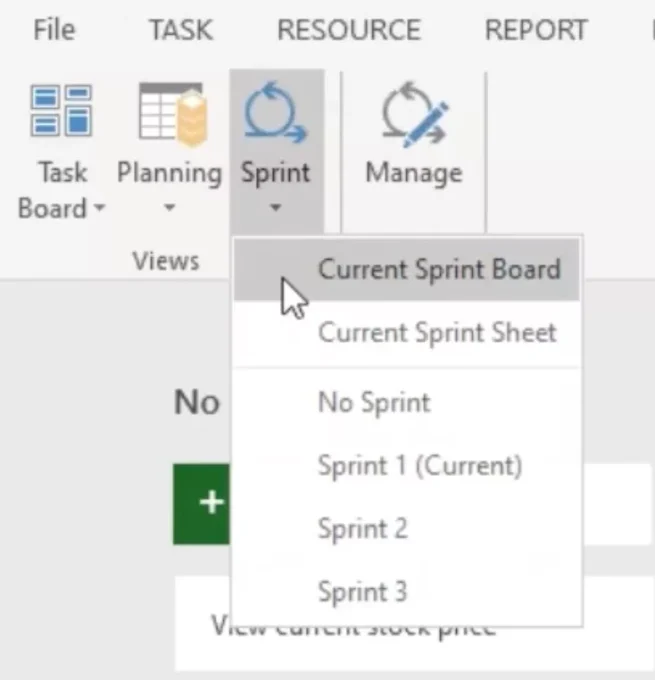This screenshot has height=680, width=655.
Task: Expand the Task Board dropdown arrow
Action: pyautogui.click(x=100, y=207)
